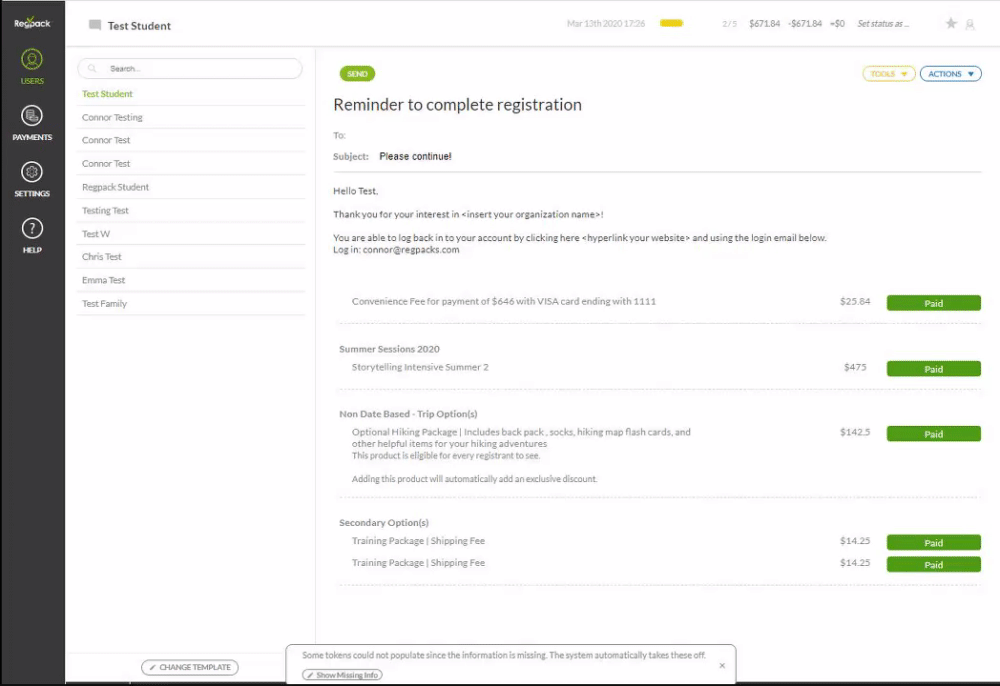Image resolution: width=1000 pixels, height=686 pixels.
Task: Click the user profile icon next to star
Action: [x=969, y=24]
